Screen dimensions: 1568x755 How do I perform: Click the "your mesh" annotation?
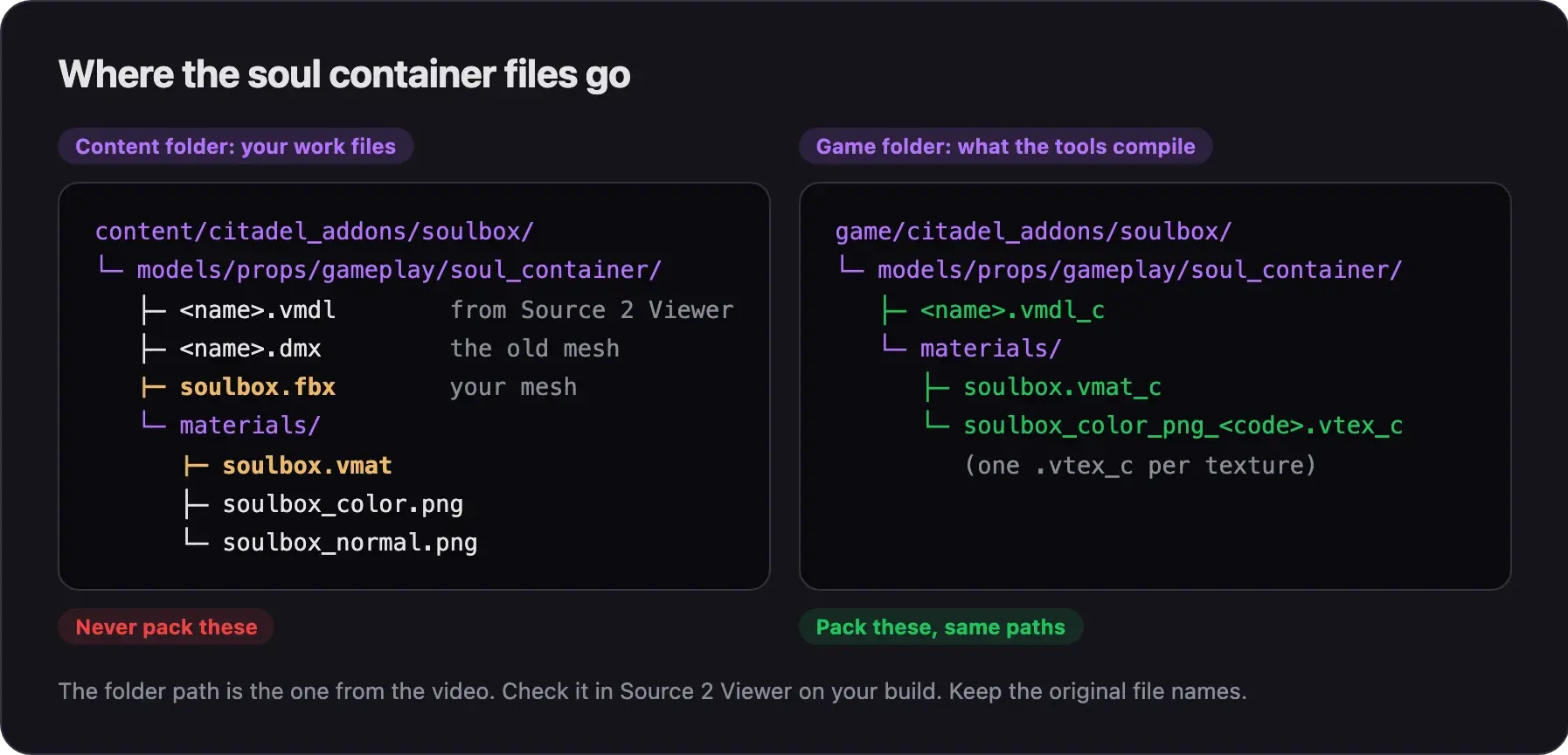tap(513, 387)
